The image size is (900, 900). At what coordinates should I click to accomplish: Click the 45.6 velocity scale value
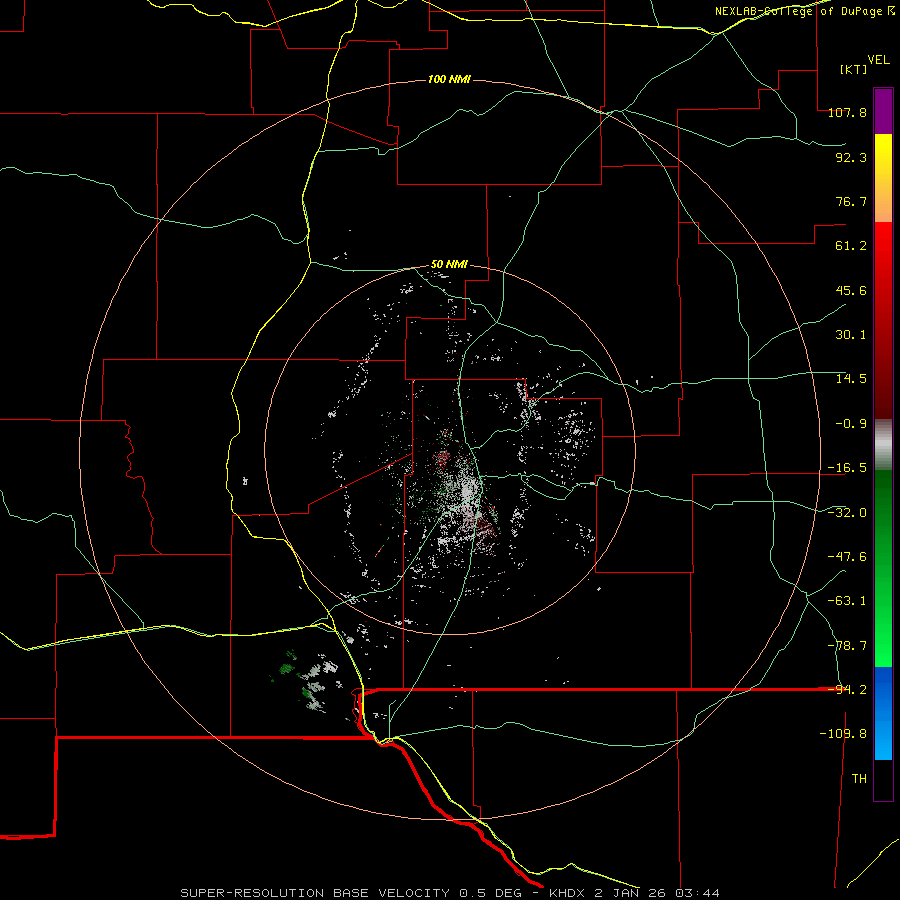pos(851,290)
